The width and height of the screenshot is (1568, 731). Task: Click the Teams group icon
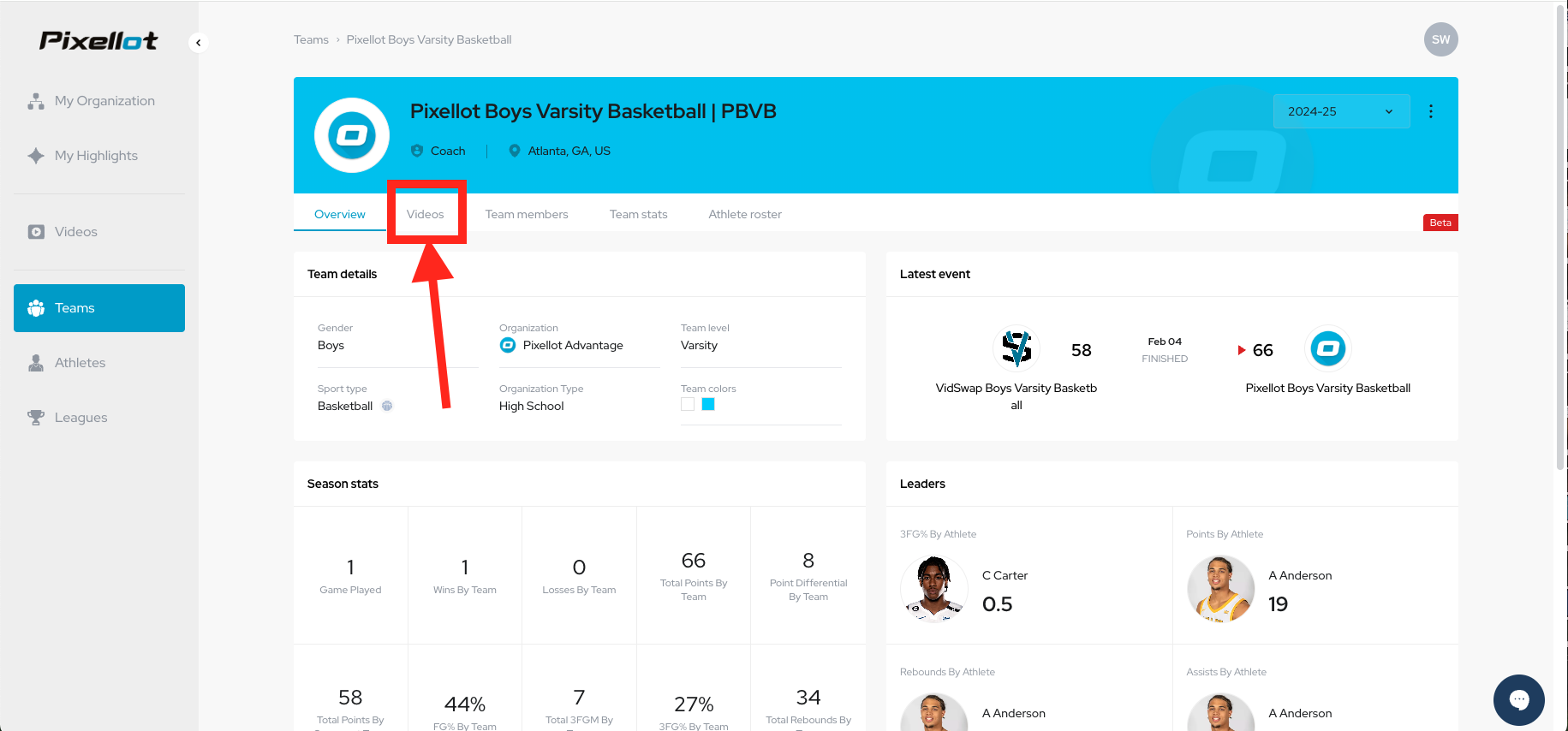coord(36,308)
